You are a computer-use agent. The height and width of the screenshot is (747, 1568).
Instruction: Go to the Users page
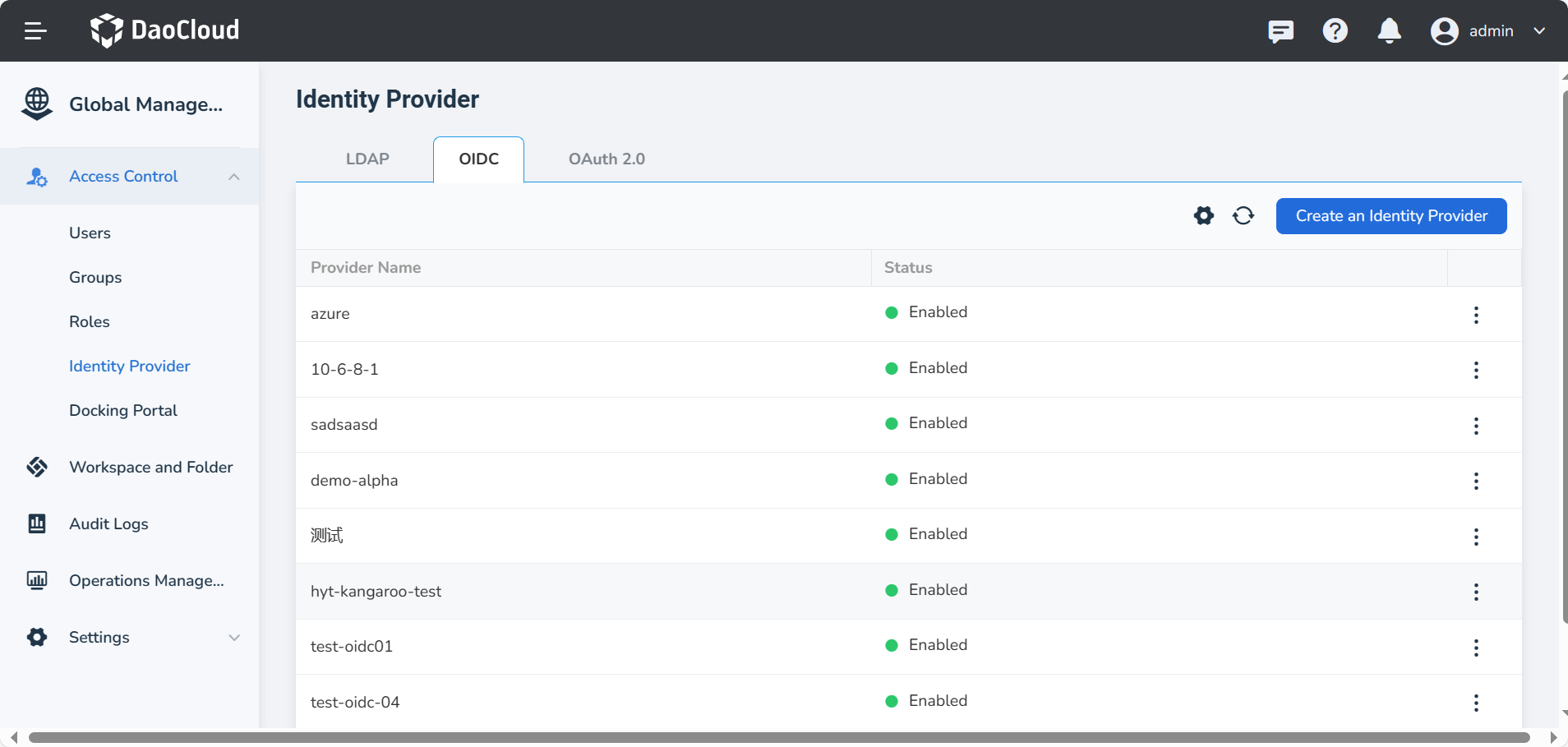tap(90, 233)
